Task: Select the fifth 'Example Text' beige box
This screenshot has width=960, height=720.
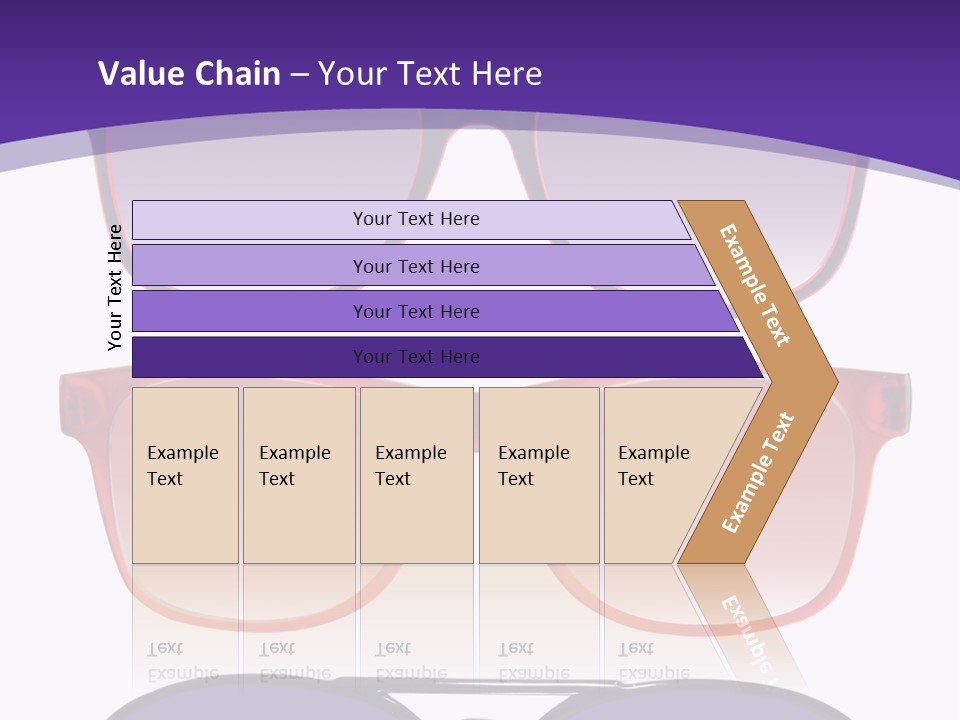Action: point(660,475)
